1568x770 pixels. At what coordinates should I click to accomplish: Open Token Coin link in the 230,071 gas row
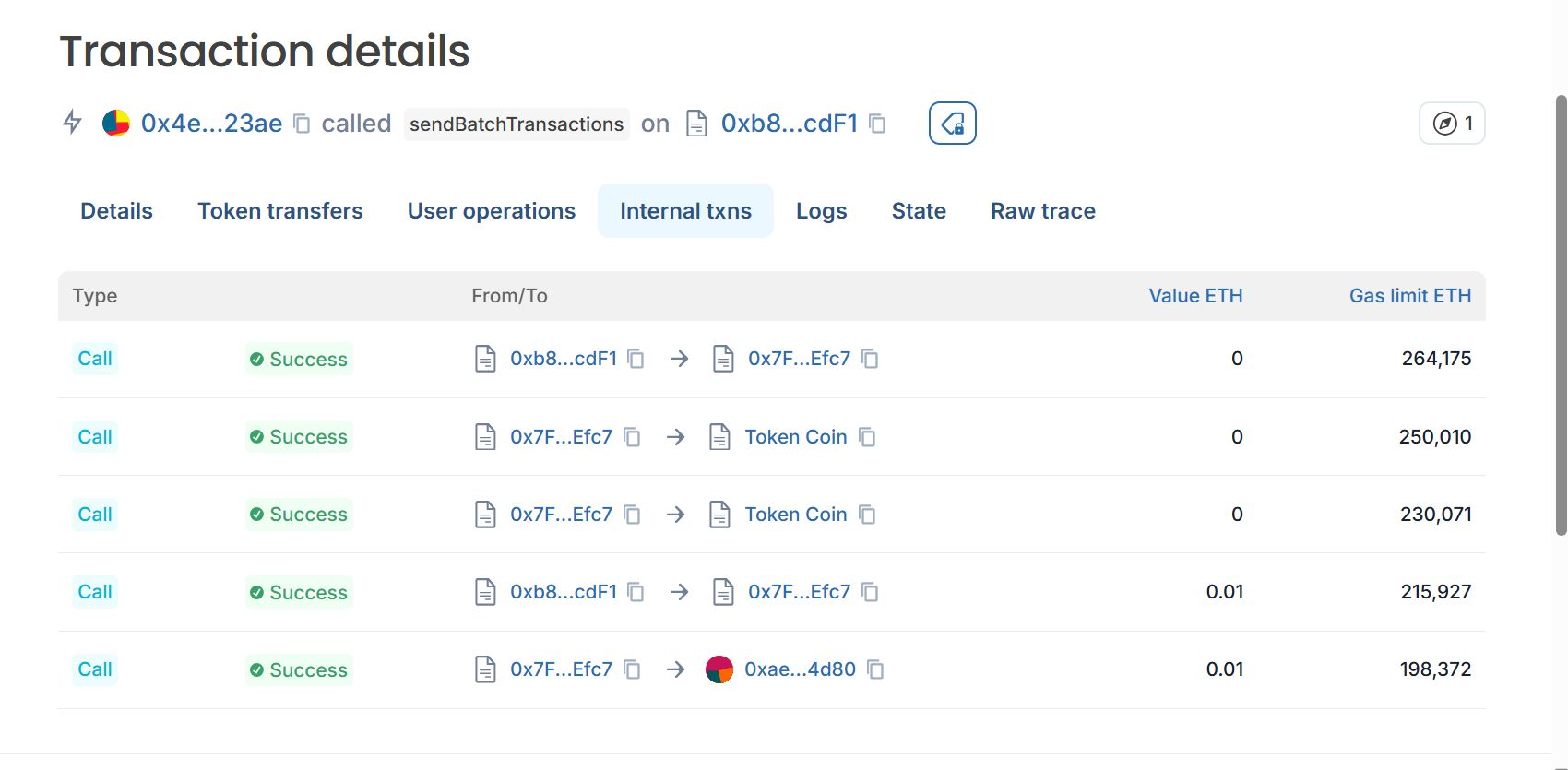796,515
